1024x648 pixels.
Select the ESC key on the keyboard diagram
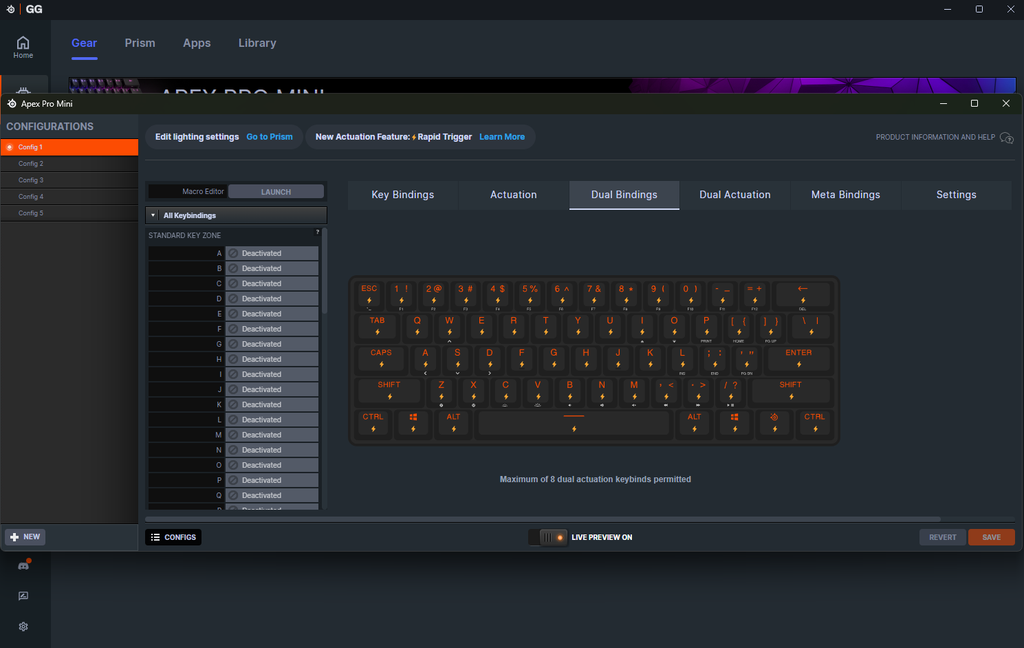point(370,295)
